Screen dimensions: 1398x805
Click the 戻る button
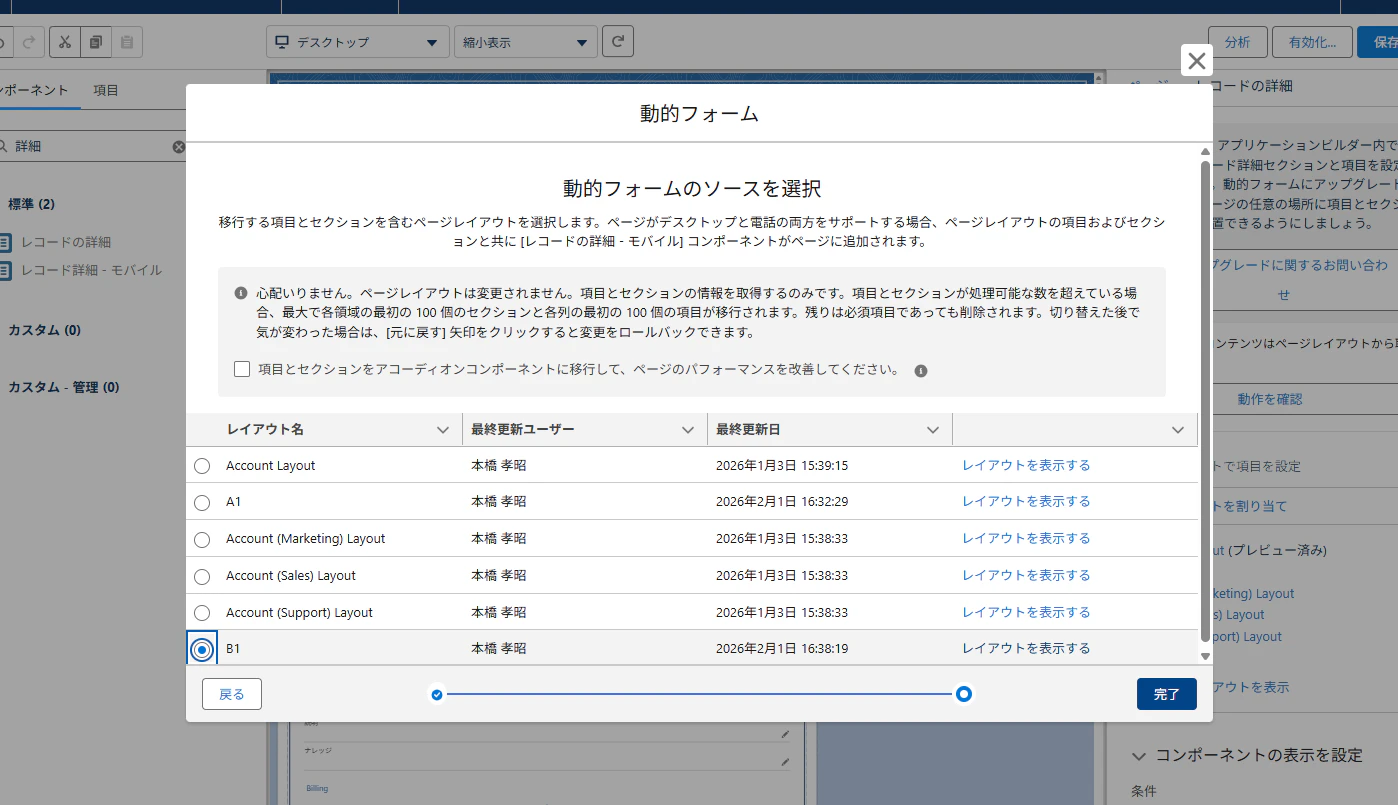tap(232, 694)
